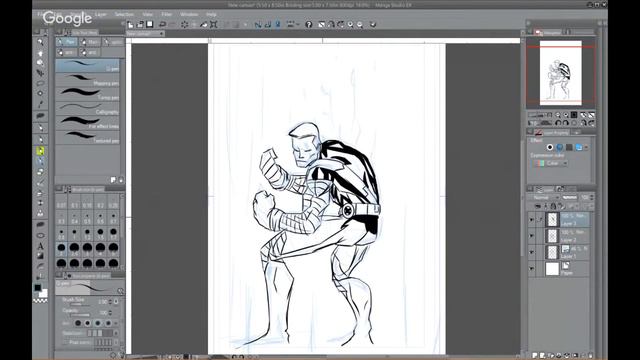Choose the Turnip pen brush preset
The width and height of the screenshot is (640, 360).
(87, 94)
